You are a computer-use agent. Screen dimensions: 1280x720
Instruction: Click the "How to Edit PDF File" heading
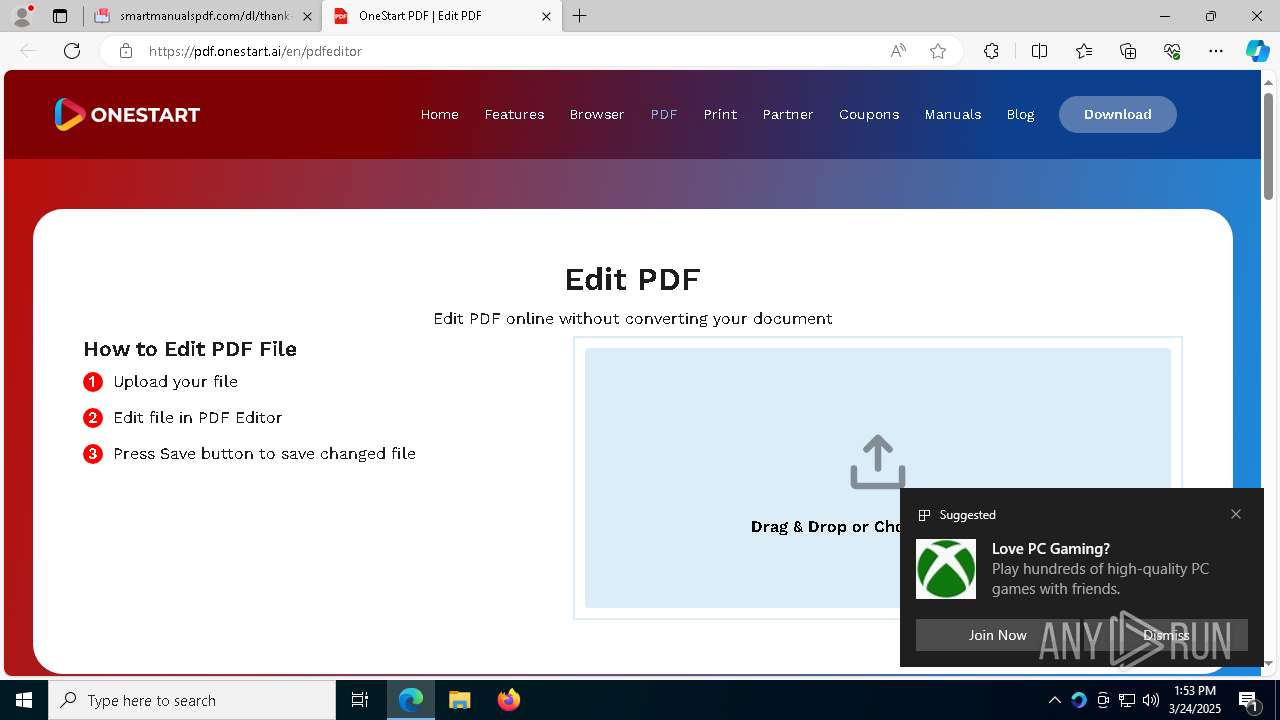tap(190, 349)
